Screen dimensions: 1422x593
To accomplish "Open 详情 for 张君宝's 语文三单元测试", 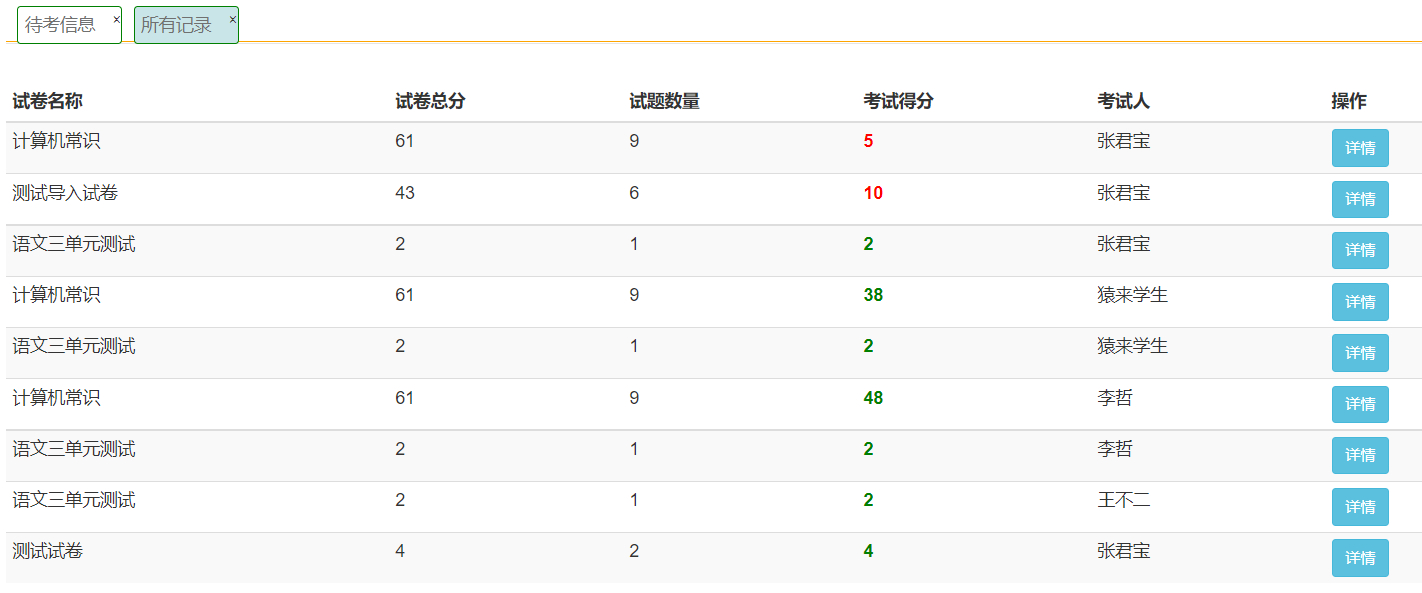I will click(x=1360, y=250).
